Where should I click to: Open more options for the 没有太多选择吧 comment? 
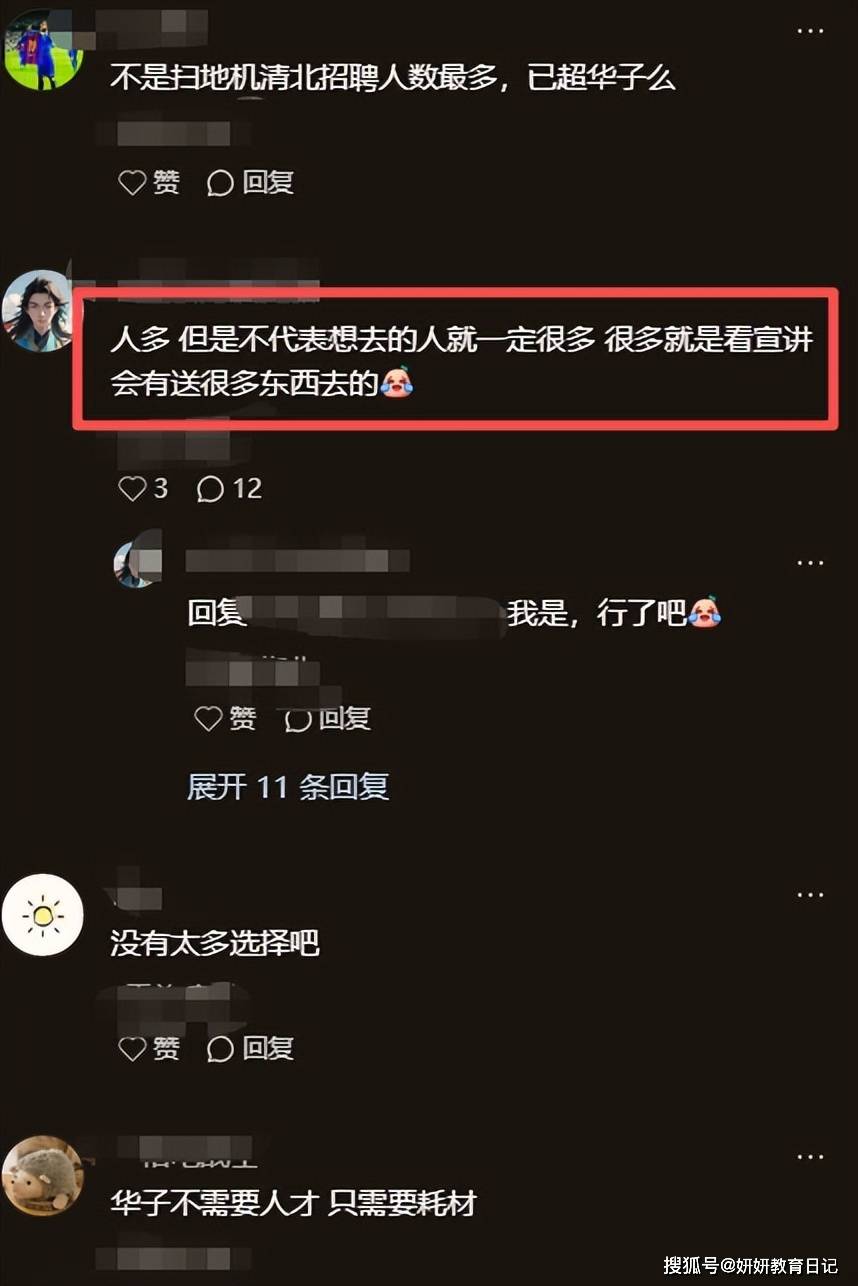810,895
